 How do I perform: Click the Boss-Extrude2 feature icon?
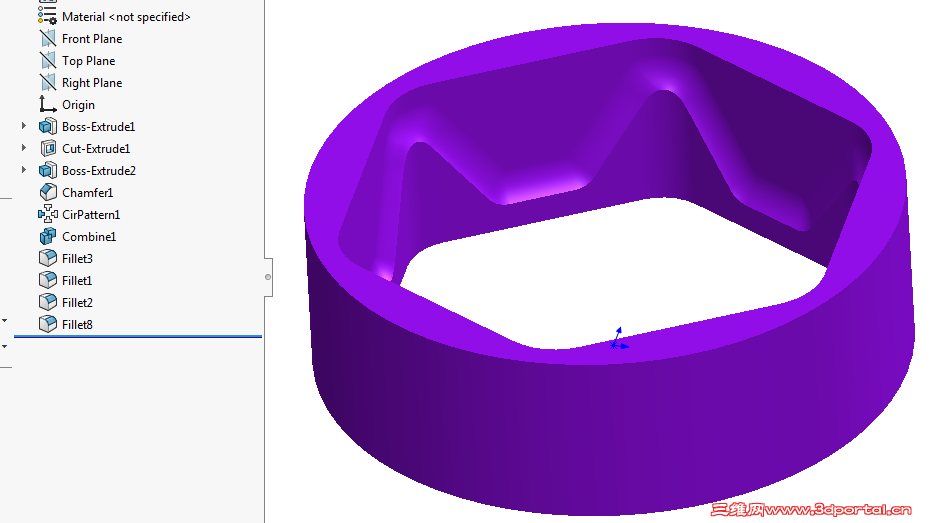point(48,170)
